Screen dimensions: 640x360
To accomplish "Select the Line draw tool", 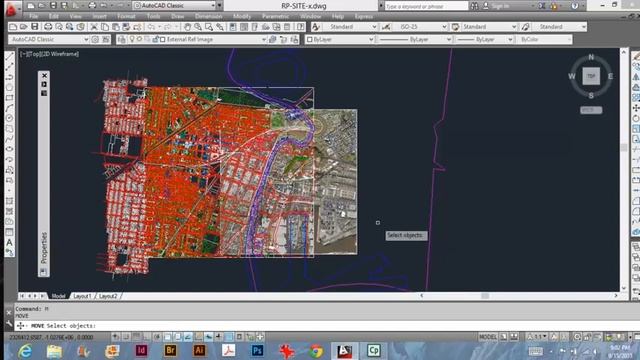I will pyautogui.click(x=9, y=56).
